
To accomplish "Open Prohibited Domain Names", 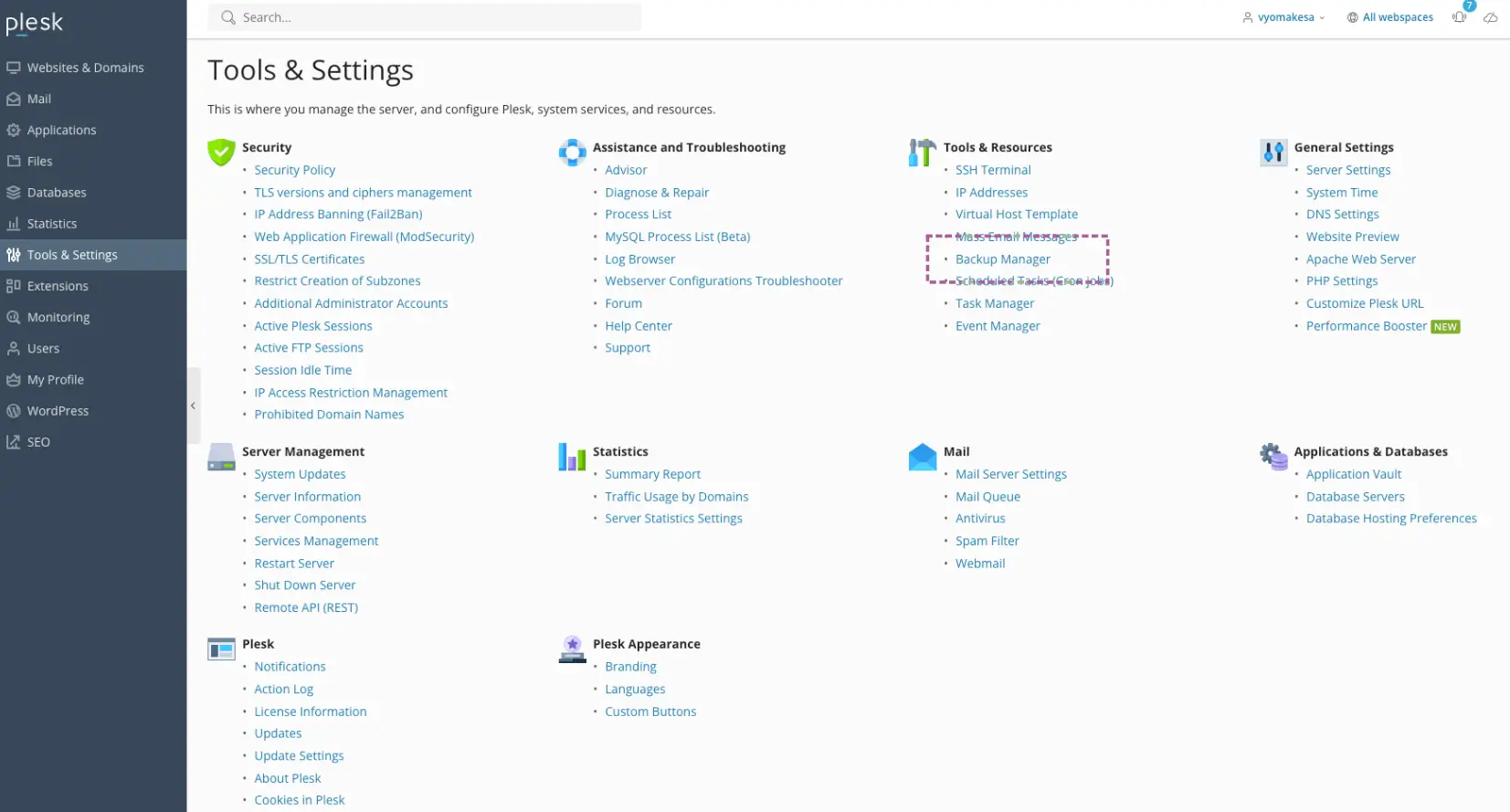I will click(x=329, y=415).
